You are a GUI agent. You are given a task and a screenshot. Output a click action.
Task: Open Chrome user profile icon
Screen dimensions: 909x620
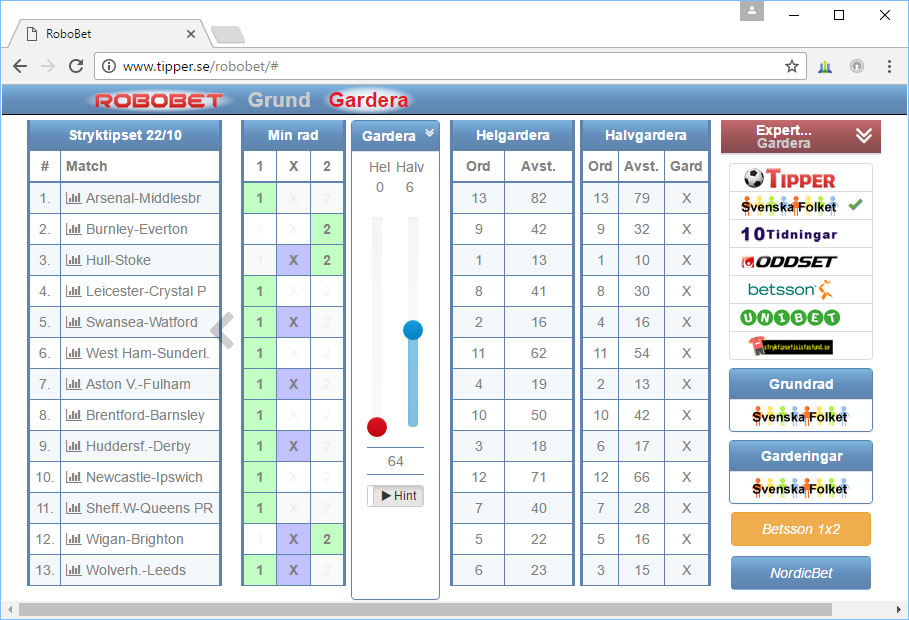[752, 10]
